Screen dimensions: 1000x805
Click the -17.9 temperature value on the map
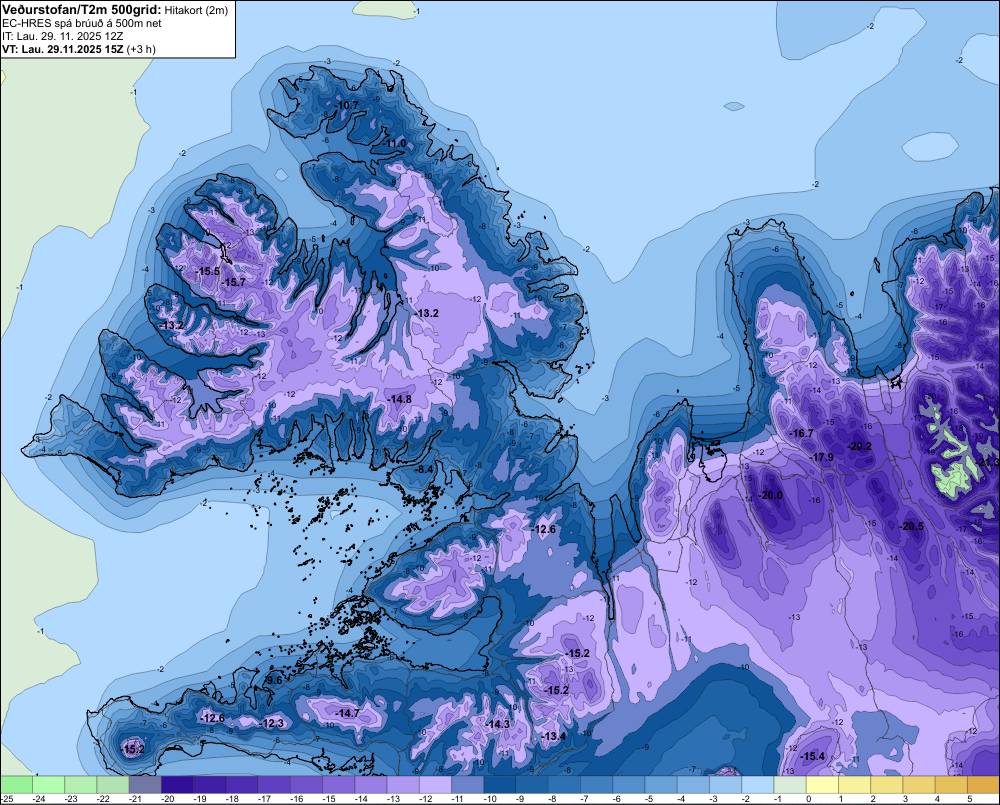coord(822,457)
